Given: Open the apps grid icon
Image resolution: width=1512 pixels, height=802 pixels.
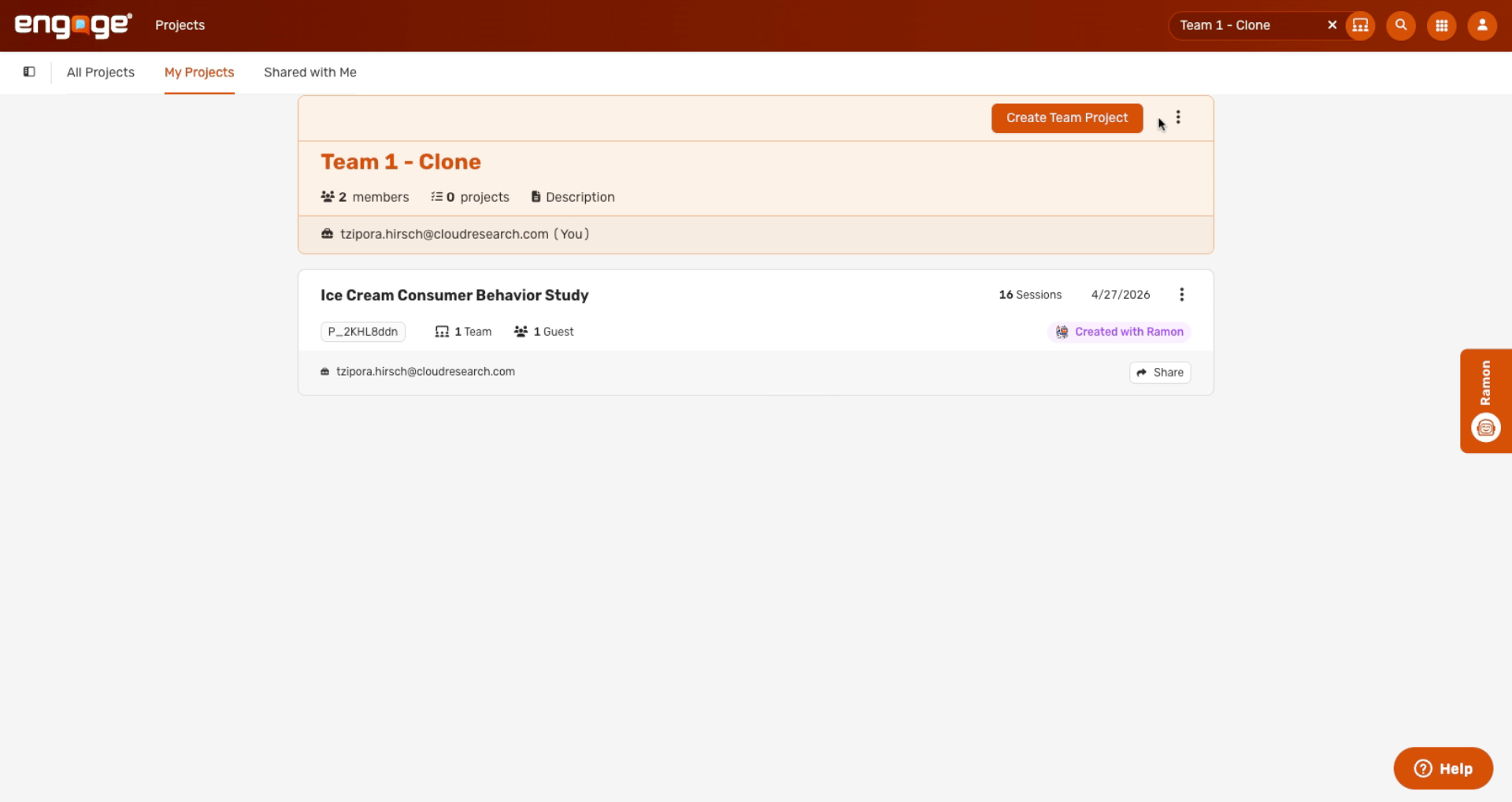Looking at the screenshot, I should (1441, 25).
